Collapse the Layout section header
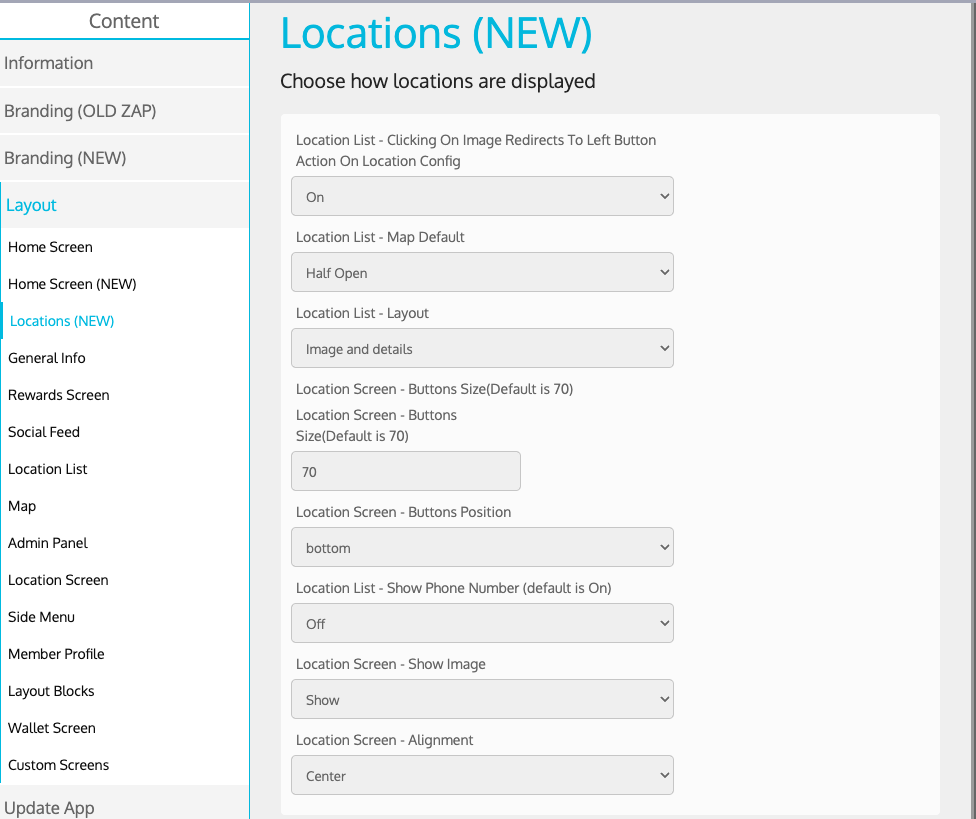 pos(124,205)
